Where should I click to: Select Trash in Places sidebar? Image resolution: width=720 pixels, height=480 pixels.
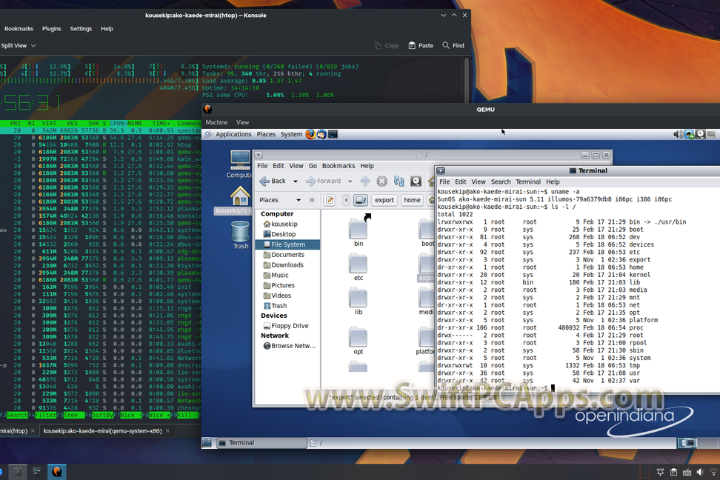(x=275, y=305)
